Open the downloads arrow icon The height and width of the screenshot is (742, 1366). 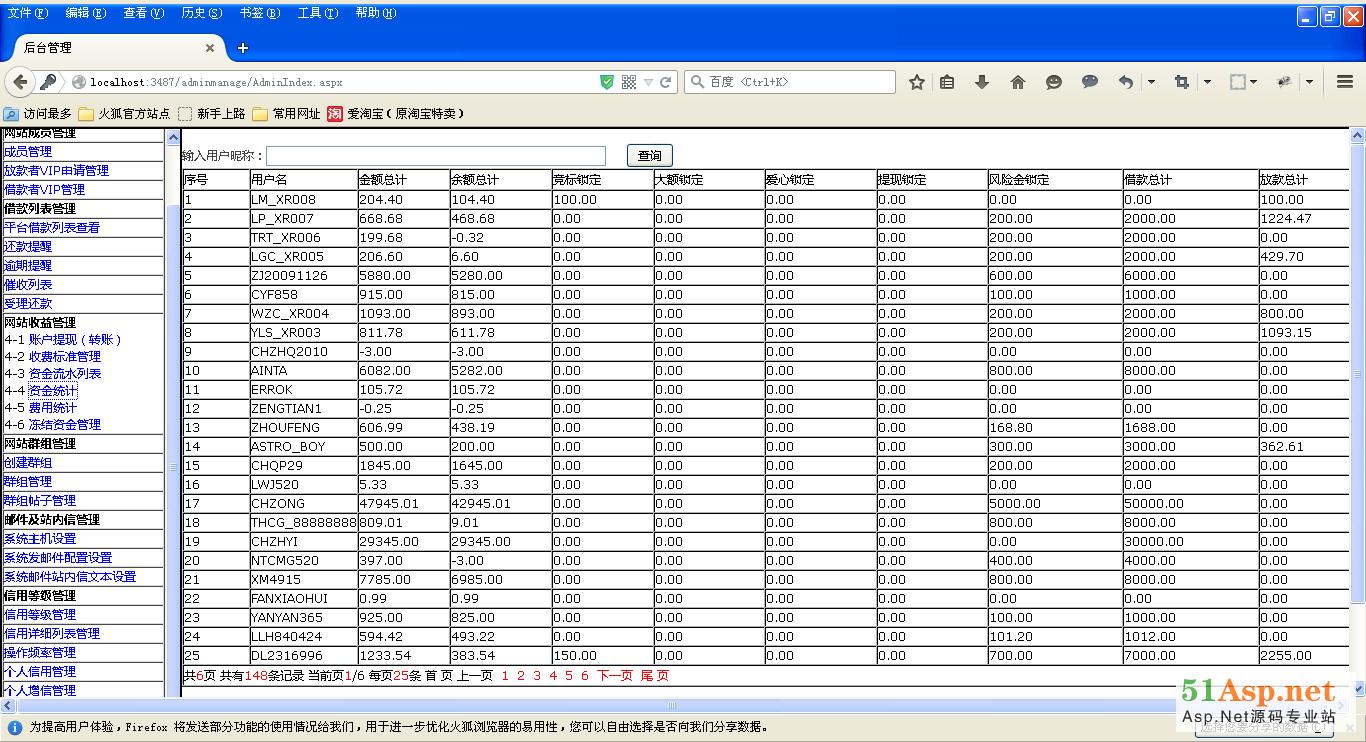pyautogui.click(x=982, y=82)
